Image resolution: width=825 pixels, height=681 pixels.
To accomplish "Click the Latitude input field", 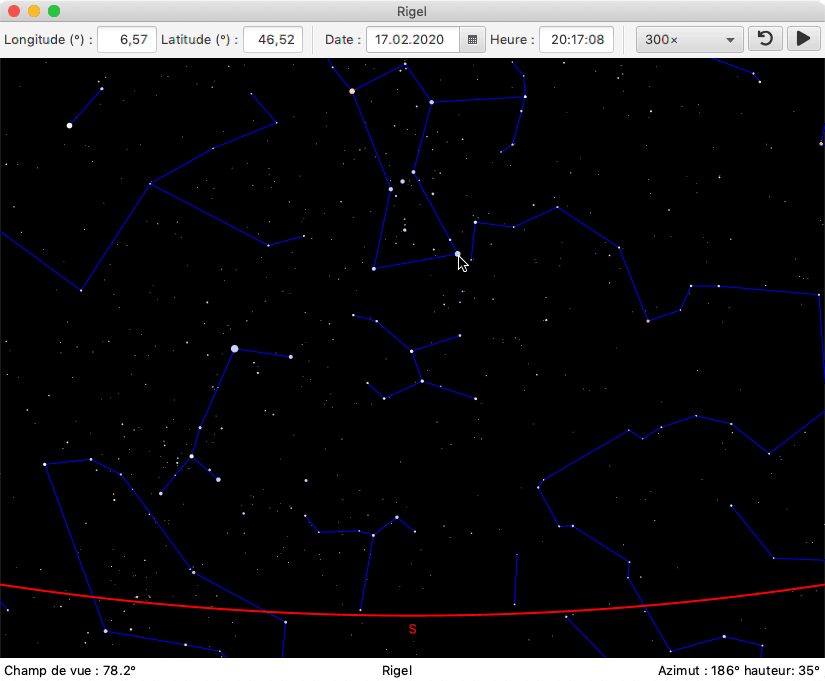I will 273,39.
